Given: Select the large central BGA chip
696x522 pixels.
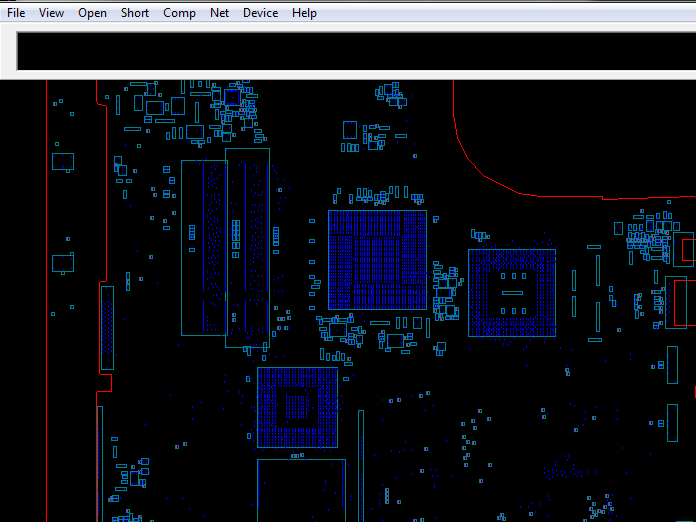Looking at the screenshot, I should click(377, 260).
